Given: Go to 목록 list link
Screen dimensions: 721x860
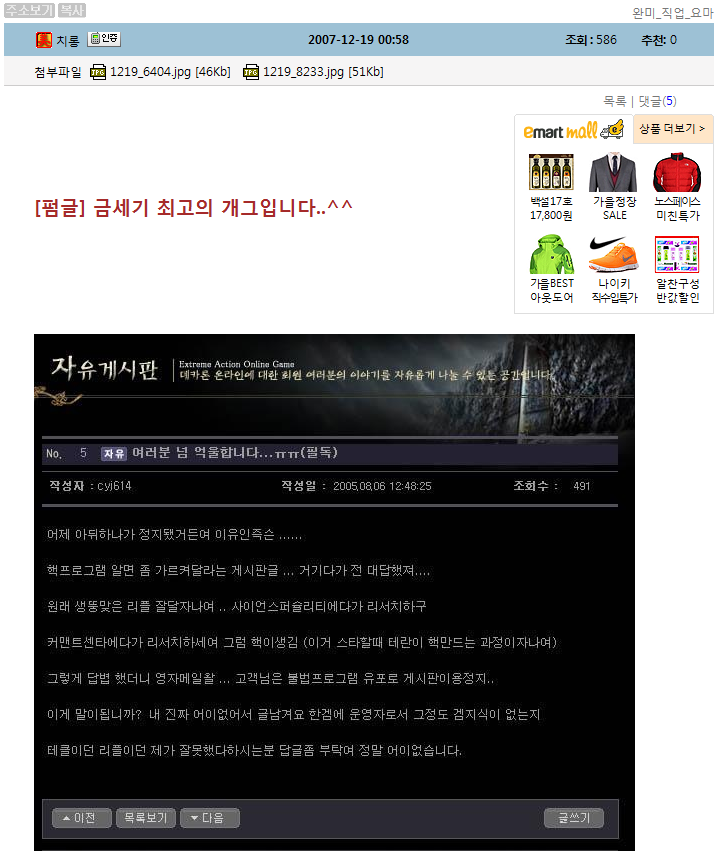Looking at the screenshot, I should pyautogui.click(x=614, y=101).
